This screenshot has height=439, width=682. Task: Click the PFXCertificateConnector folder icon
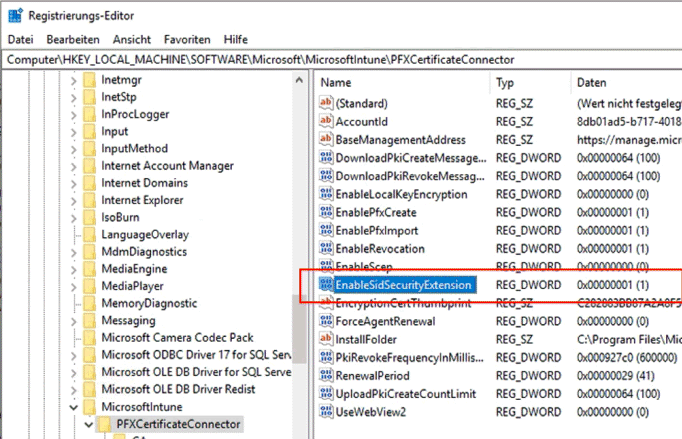point(104,424)
